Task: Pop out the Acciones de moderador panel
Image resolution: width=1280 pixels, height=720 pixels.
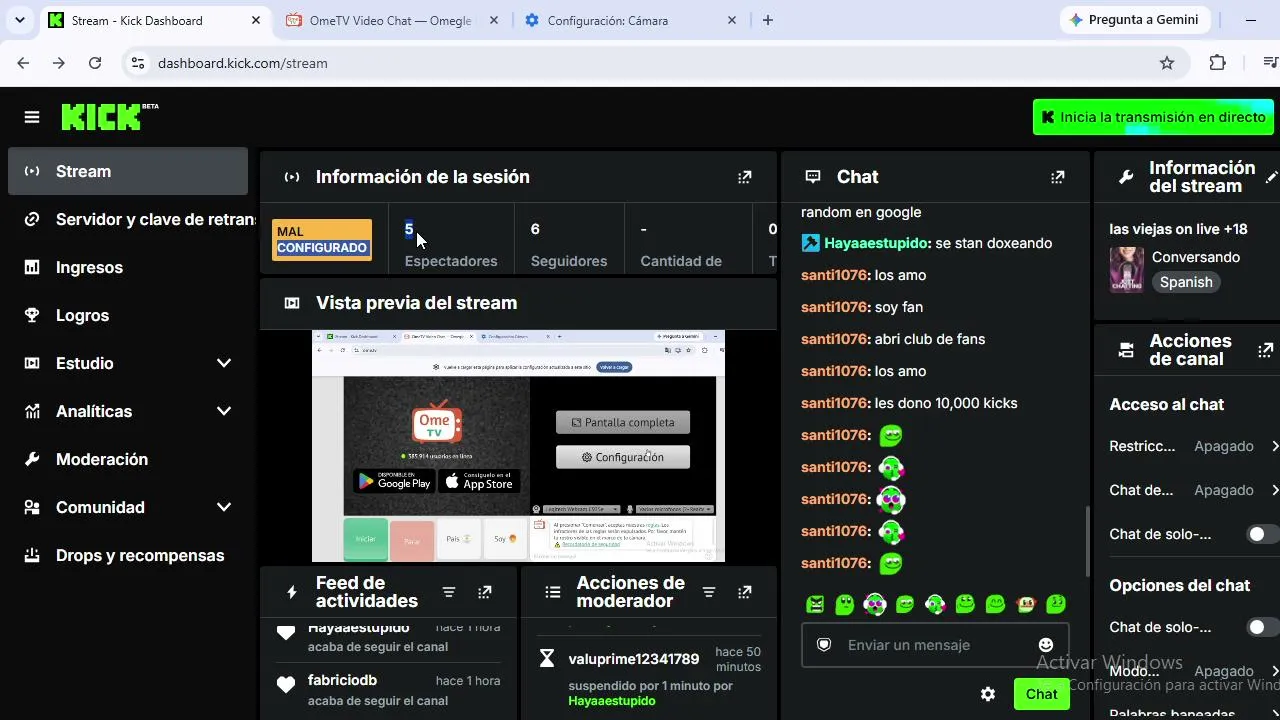Action: pos(744,592)
